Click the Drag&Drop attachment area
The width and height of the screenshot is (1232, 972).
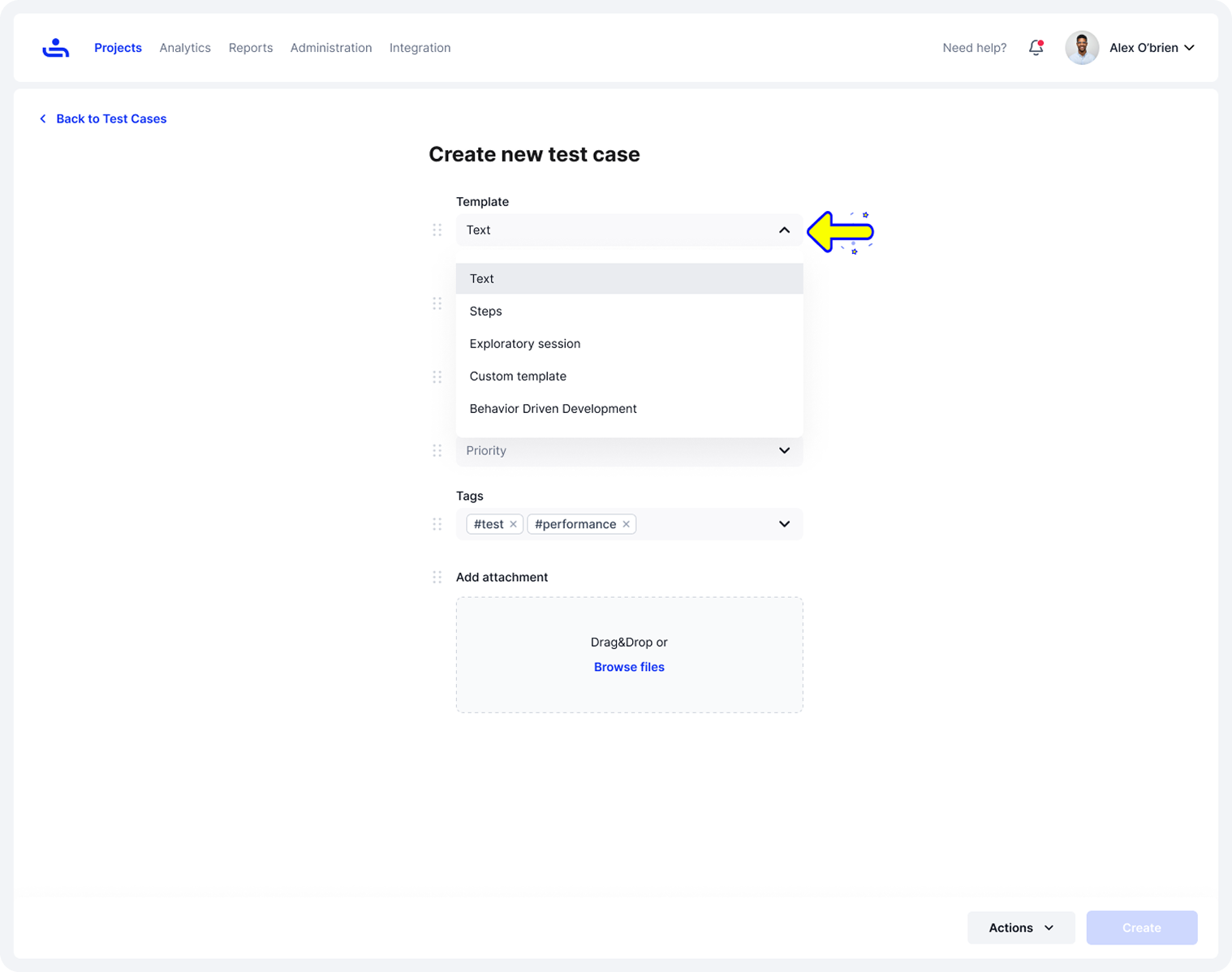[629, 655]
